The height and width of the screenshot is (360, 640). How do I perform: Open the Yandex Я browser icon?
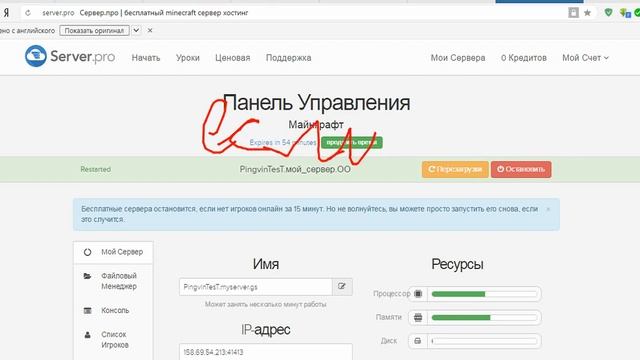7,13
